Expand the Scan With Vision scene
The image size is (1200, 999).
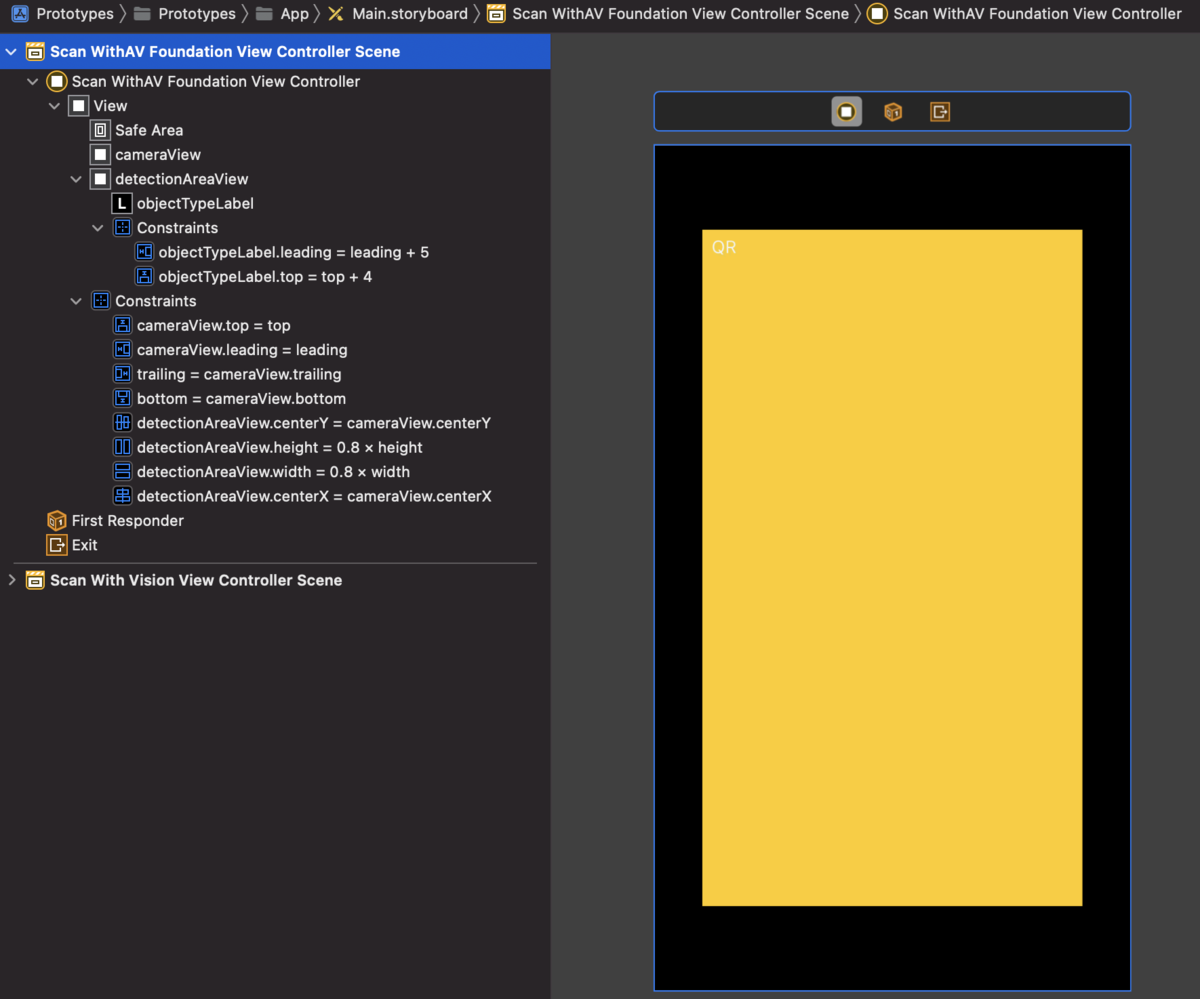click(12, 580)
